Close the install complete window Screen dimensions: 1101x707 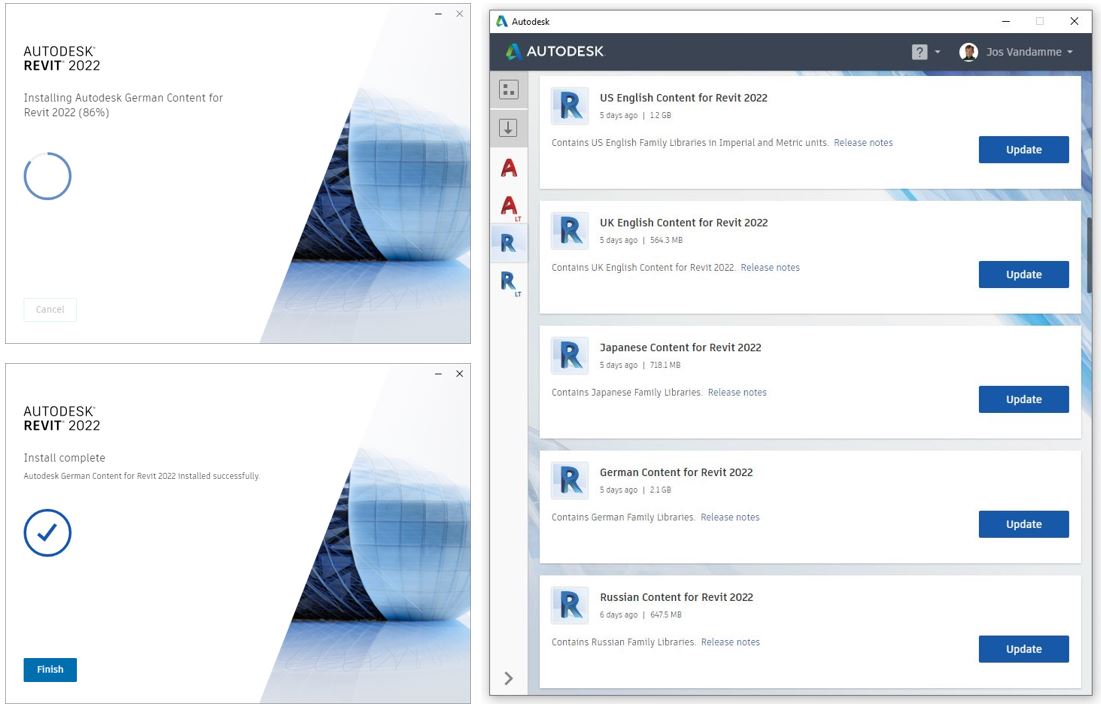pos(459,374)
